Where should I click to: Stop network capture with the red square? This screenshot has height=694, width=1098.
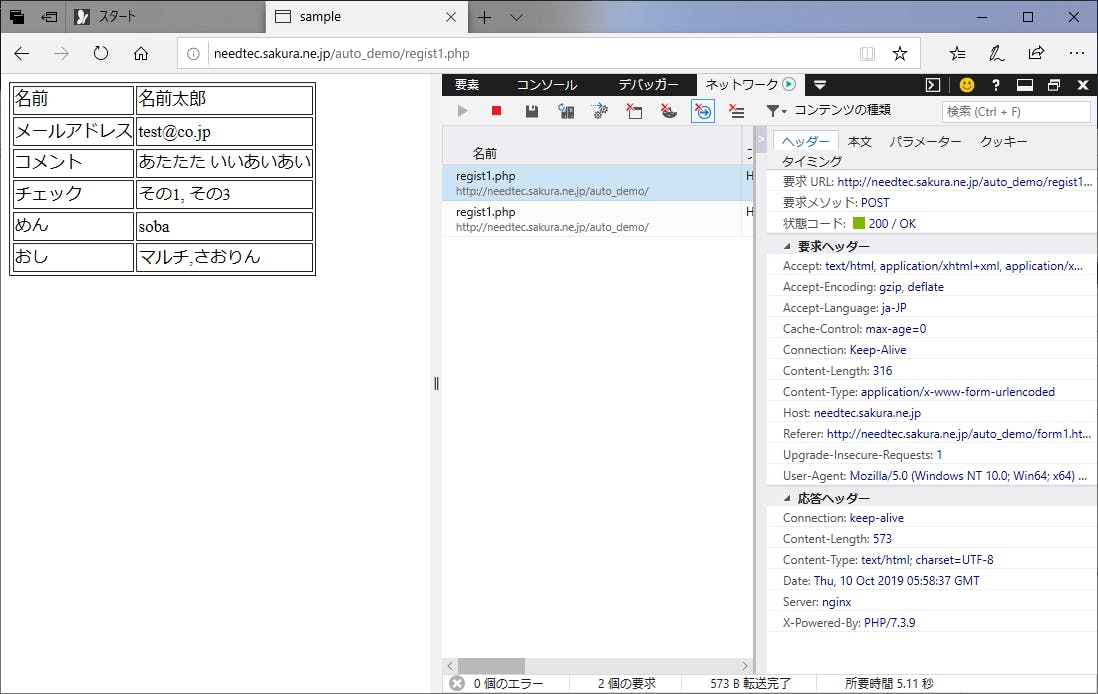tap(496, 111)
